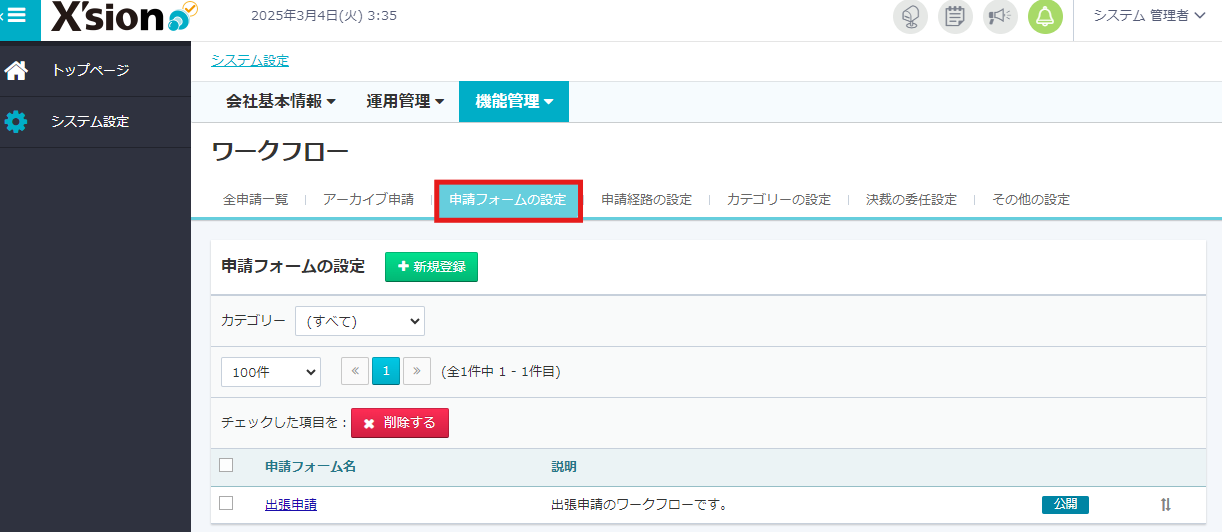Switch to 決裁の委任設定 tab

pos(911,199)
